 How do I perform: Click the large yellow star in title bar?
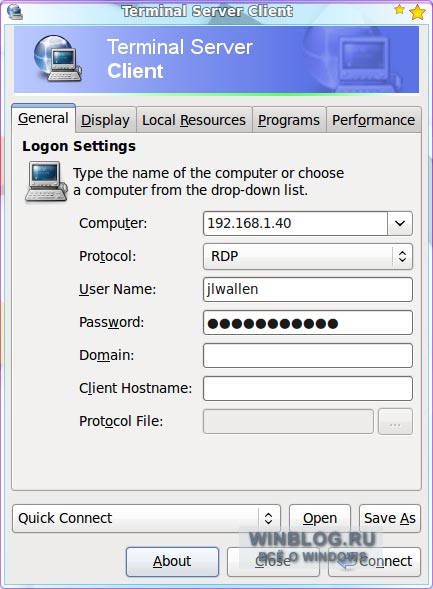[x=417, y=12]
